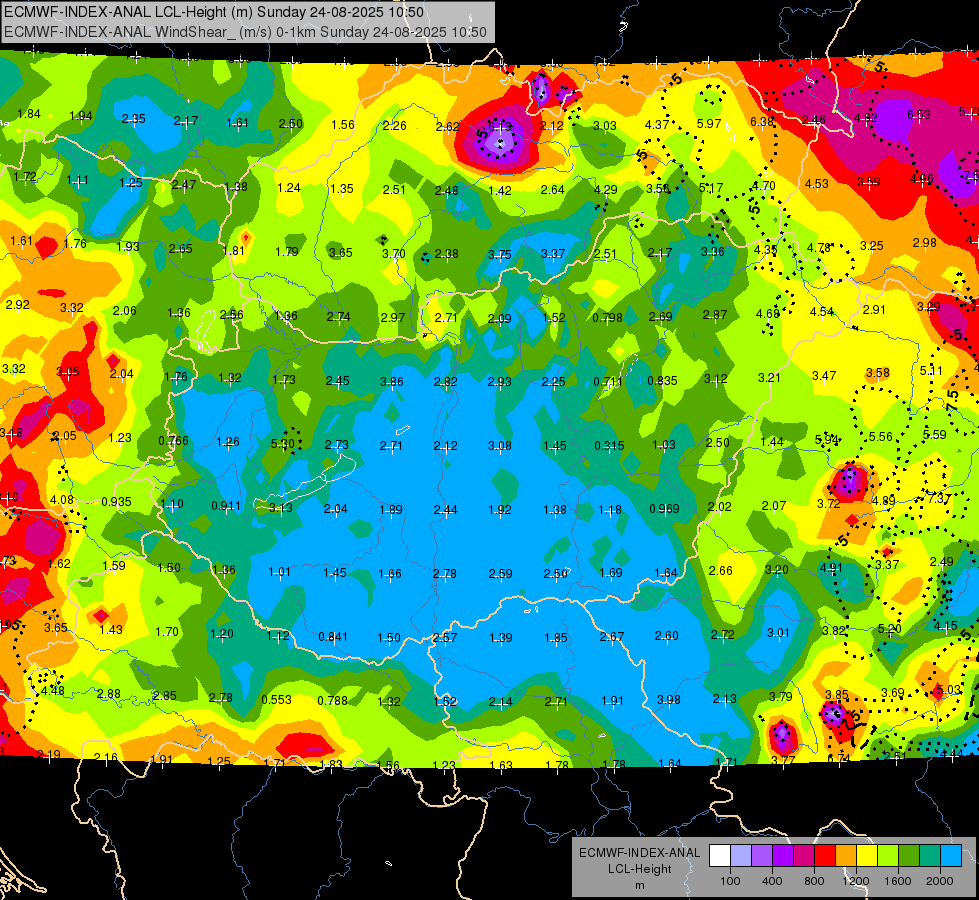
Task: Click the wind shear value 0.553
Action: click(x=277, y=700)
